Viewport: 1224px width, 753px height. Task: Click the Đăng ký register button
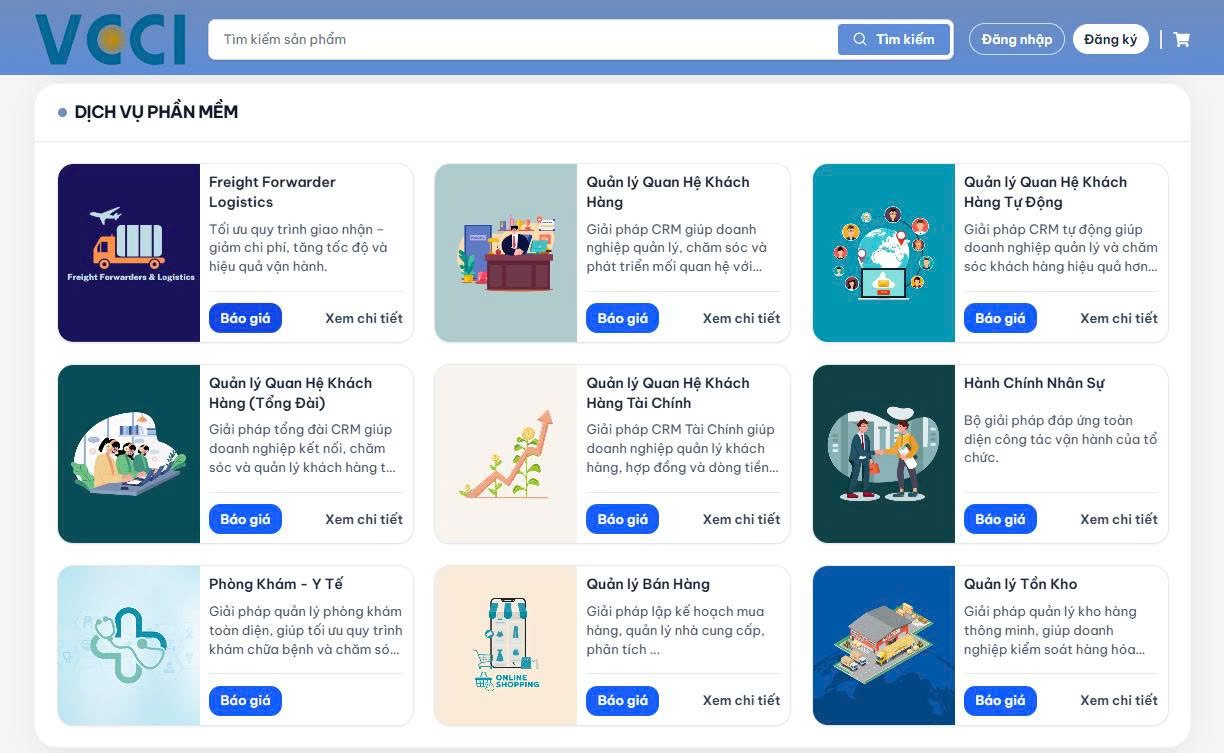click(x=1110, y=40)
